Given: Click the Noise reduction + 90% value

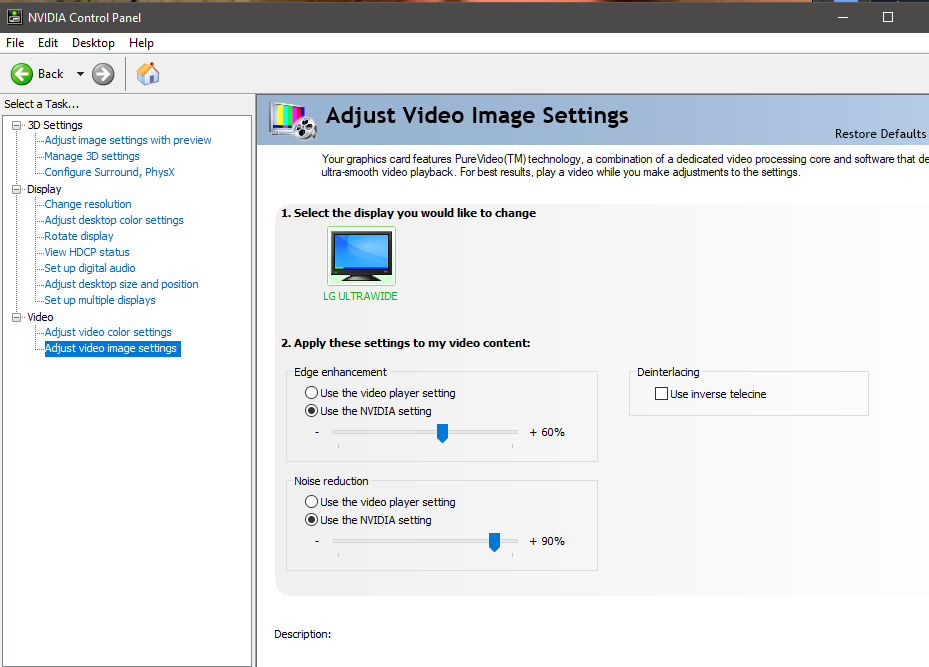Looking at the screenshot, I should pyautogui.click(x=547, y=541).
